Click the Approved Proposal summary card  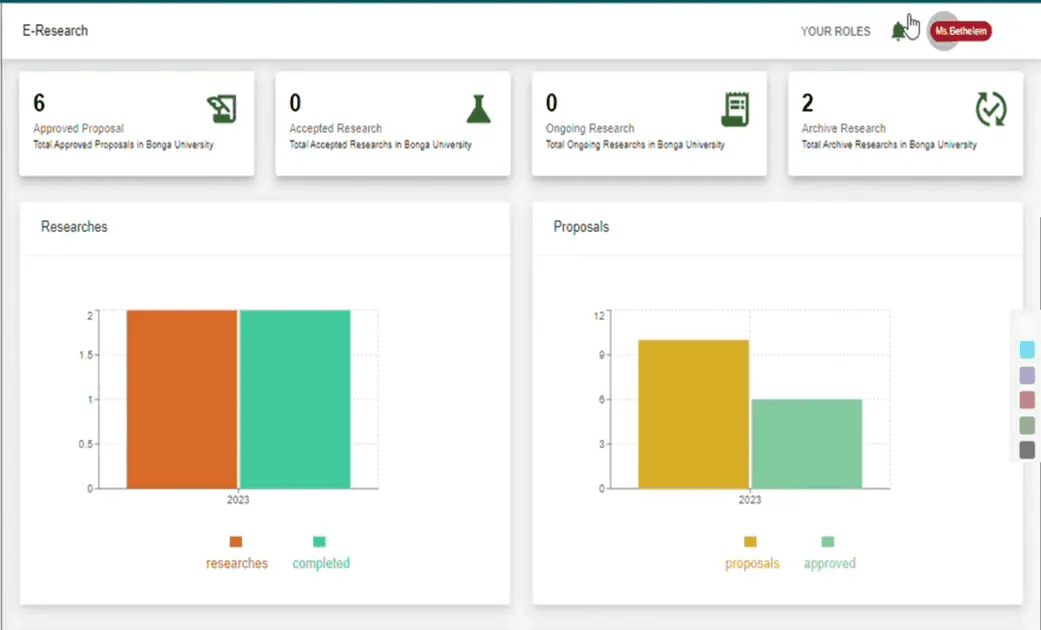(136, 123)
